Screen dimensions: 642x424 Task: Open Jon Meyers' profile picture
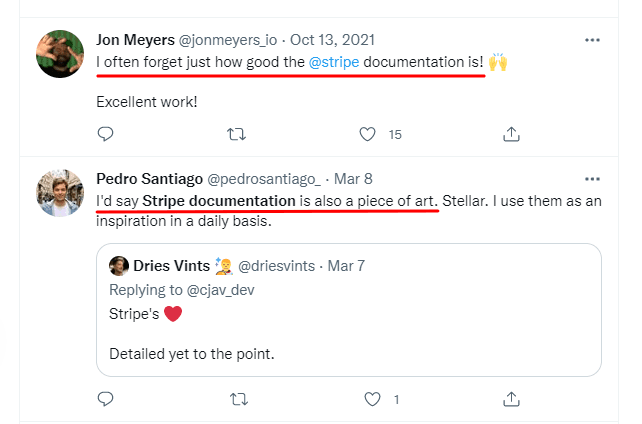(59, 54)
